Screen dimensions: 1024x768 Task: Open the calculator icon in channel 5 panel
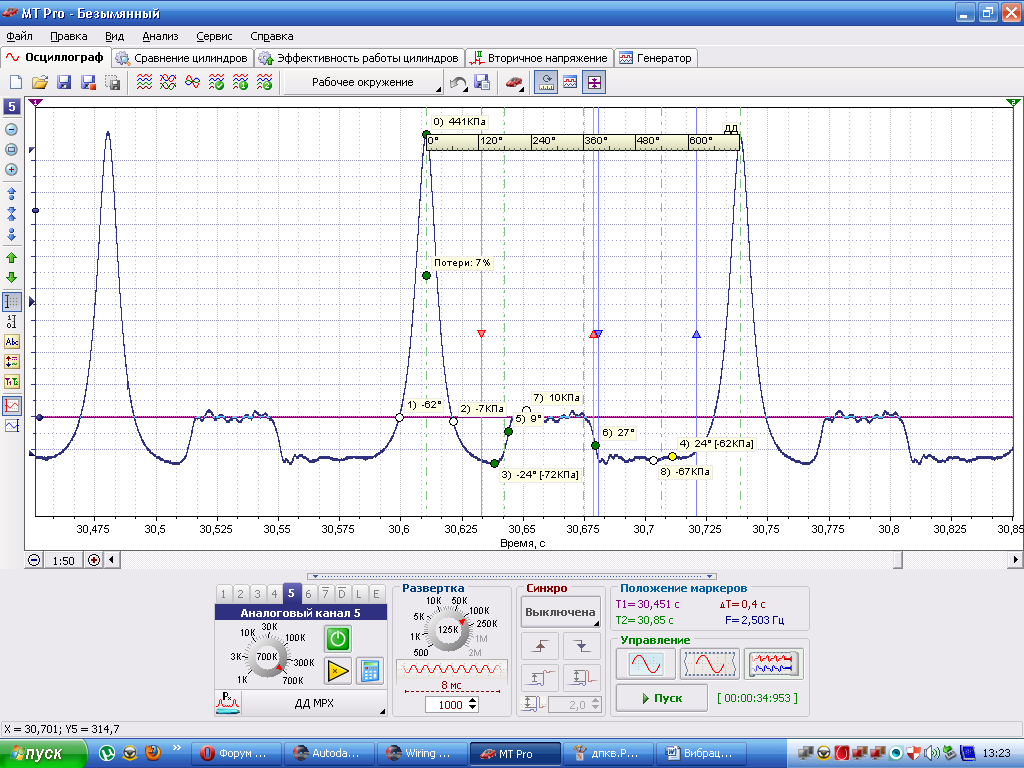tap(370, 671)
